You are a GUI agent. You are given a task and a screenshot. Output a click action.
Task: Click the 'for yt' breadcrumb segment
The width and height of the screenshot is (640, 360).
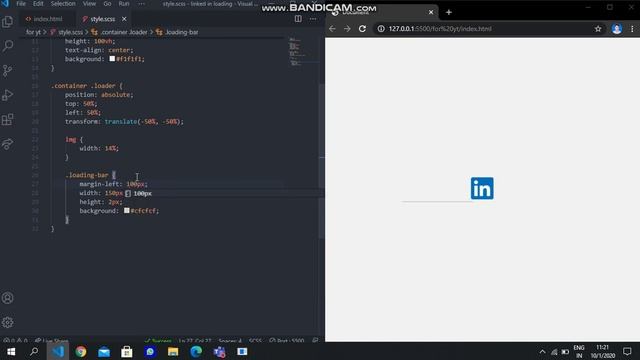[33, 32]
